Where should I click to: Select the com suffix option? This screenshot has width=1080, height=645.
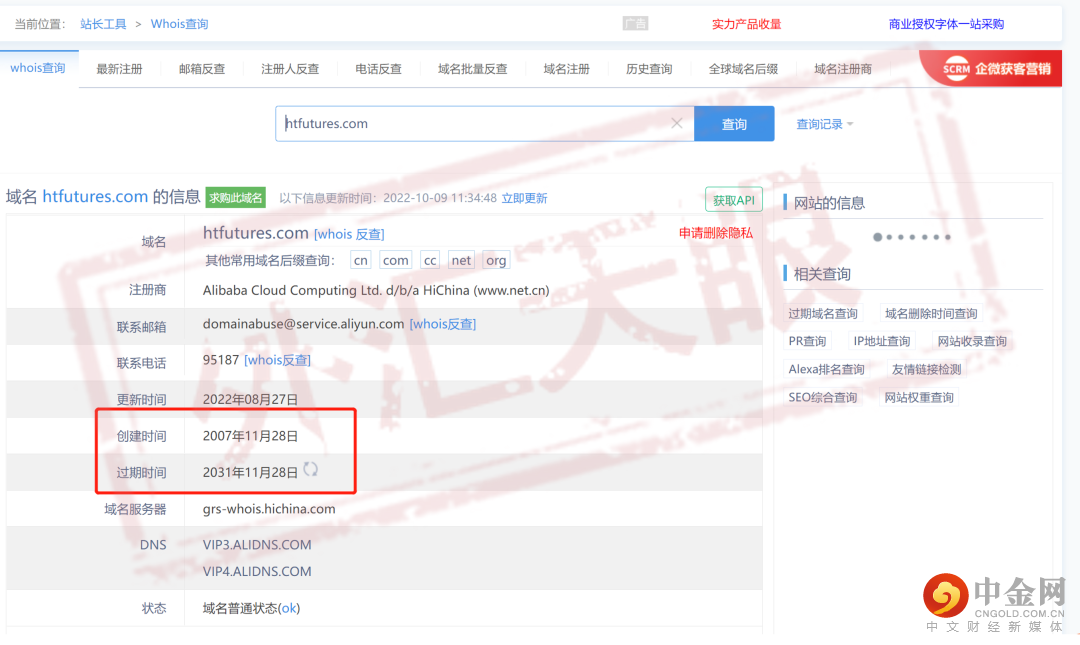[395, 260]
